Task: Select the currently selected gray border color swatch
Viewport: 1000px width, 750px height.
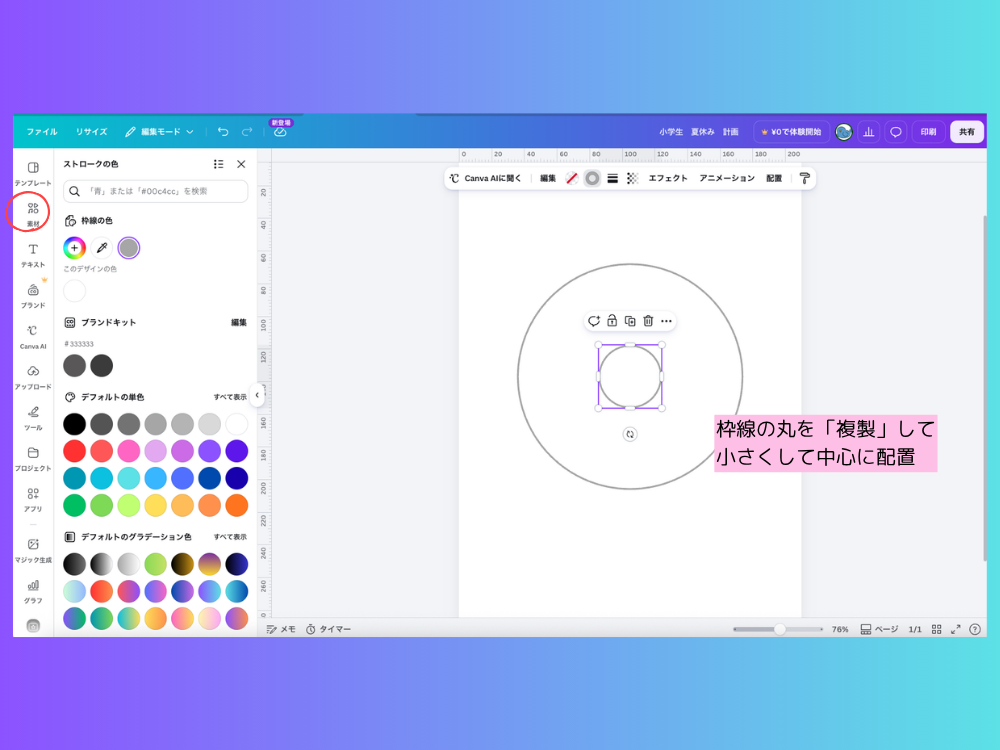Action: pyautogui.click(x=129, y=247)
